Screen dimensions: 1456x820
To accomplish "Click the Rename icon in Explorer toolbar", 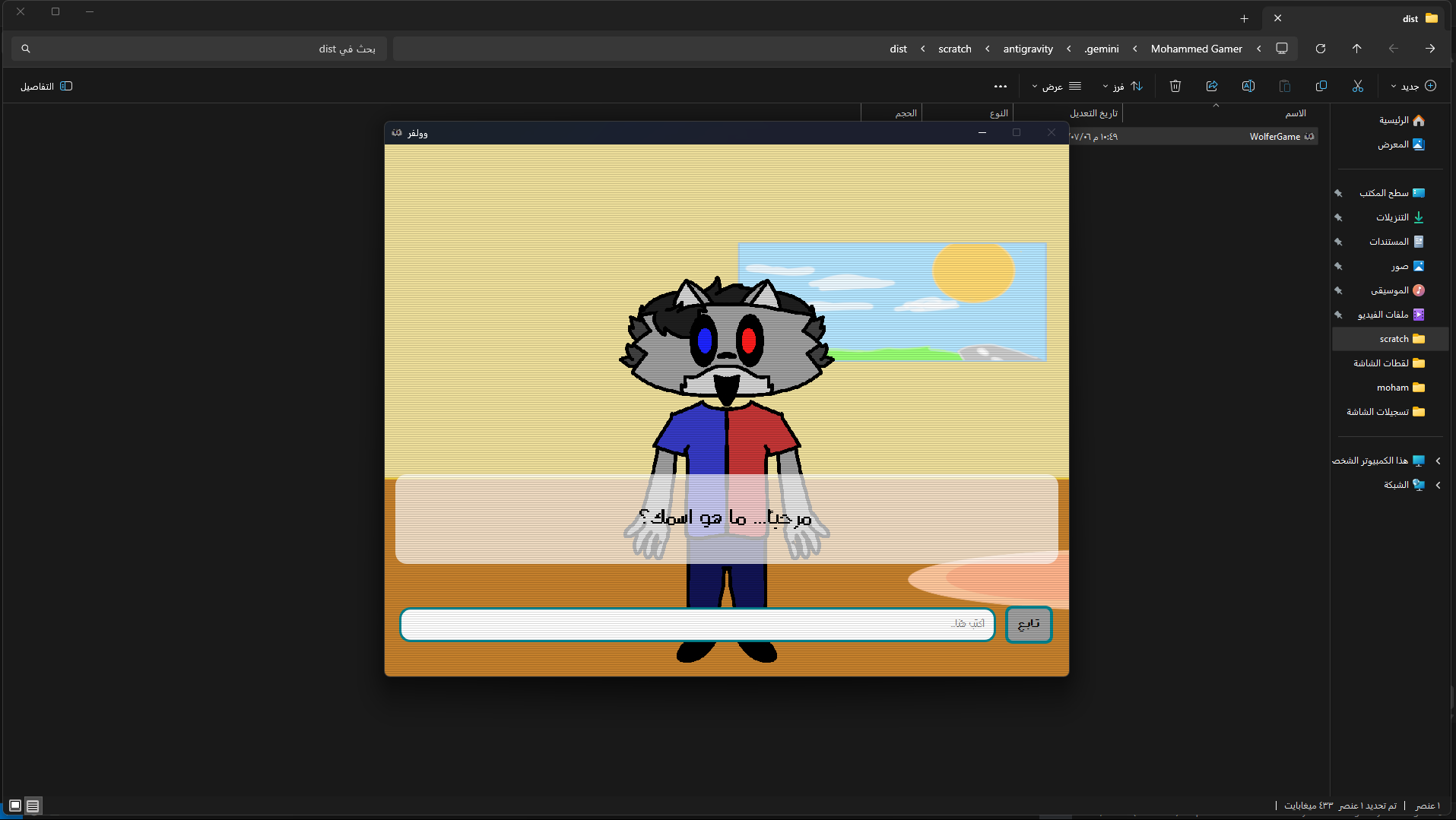I will 1248,86.
